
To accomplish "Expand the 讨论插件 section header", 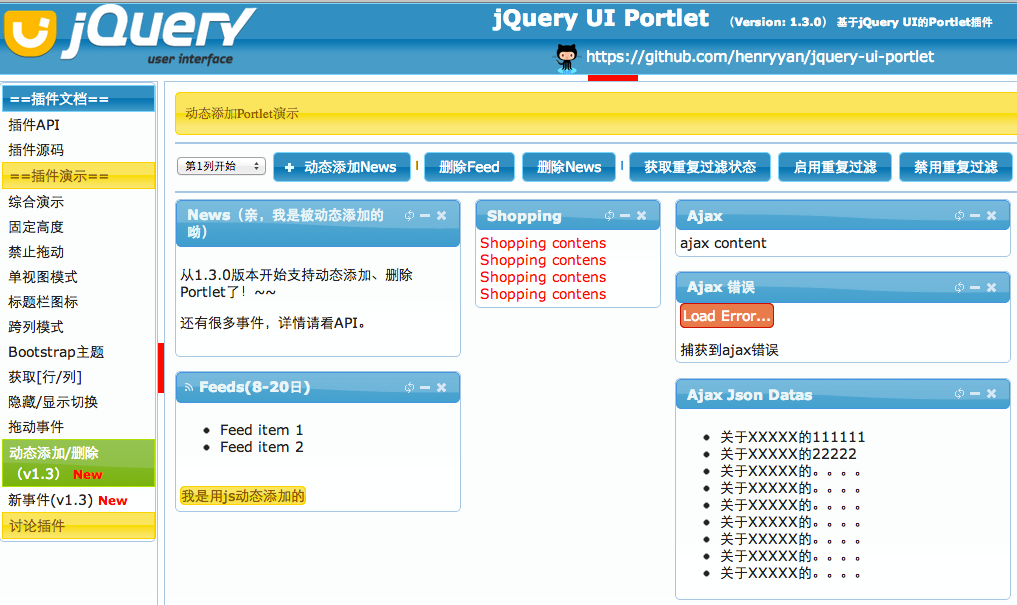I will tap(78, 526).
